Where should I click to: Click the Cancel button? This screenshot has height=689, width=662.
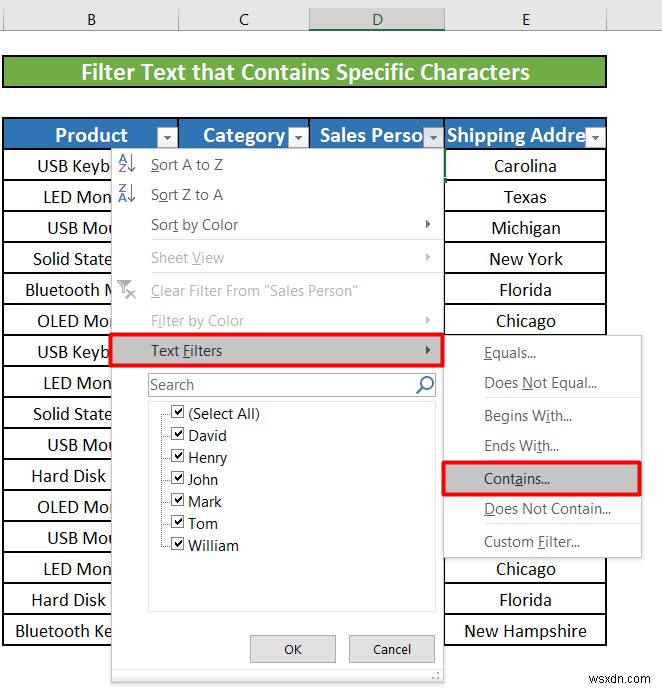[x=392, y=649]
